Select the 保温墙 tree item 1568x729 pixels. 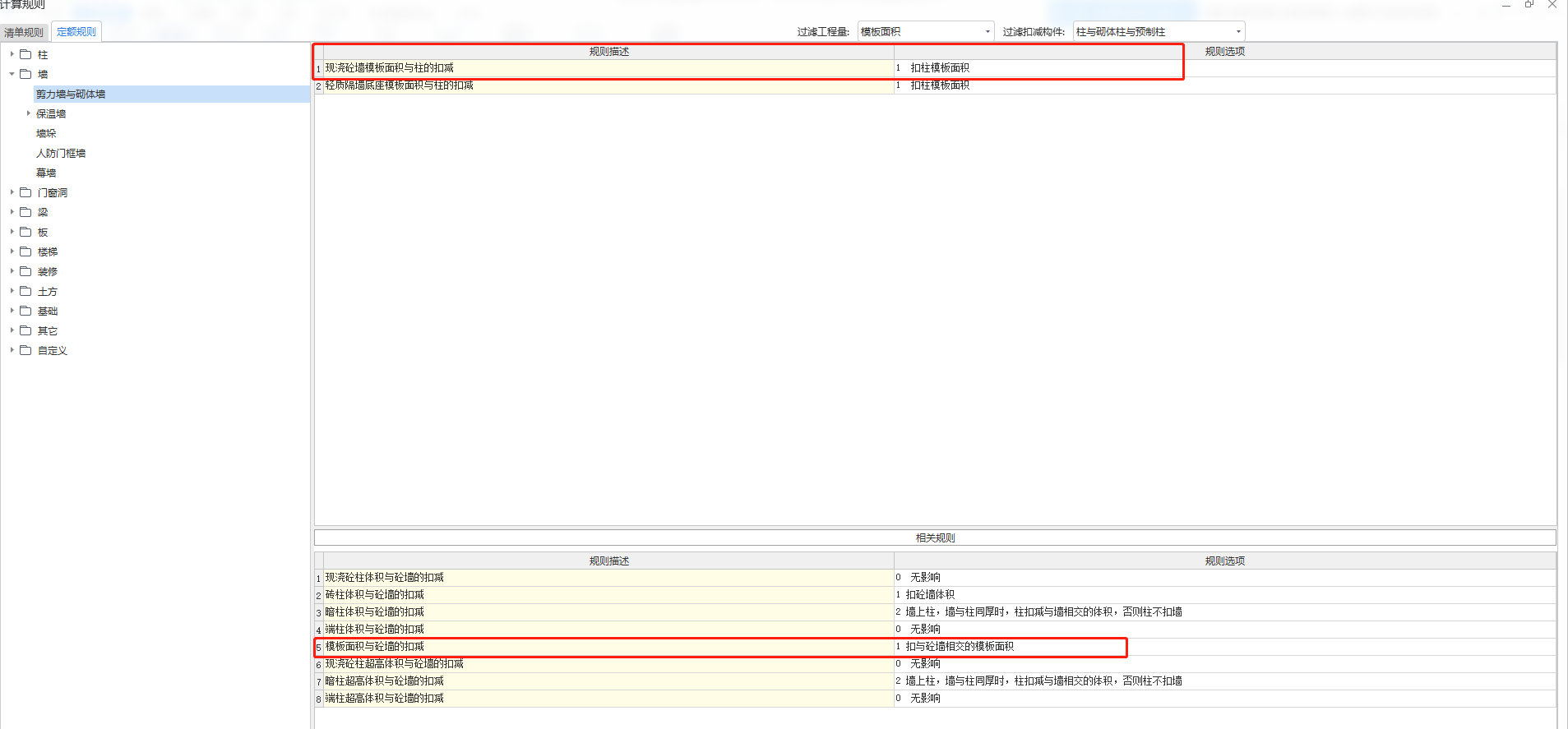(51, 114)
